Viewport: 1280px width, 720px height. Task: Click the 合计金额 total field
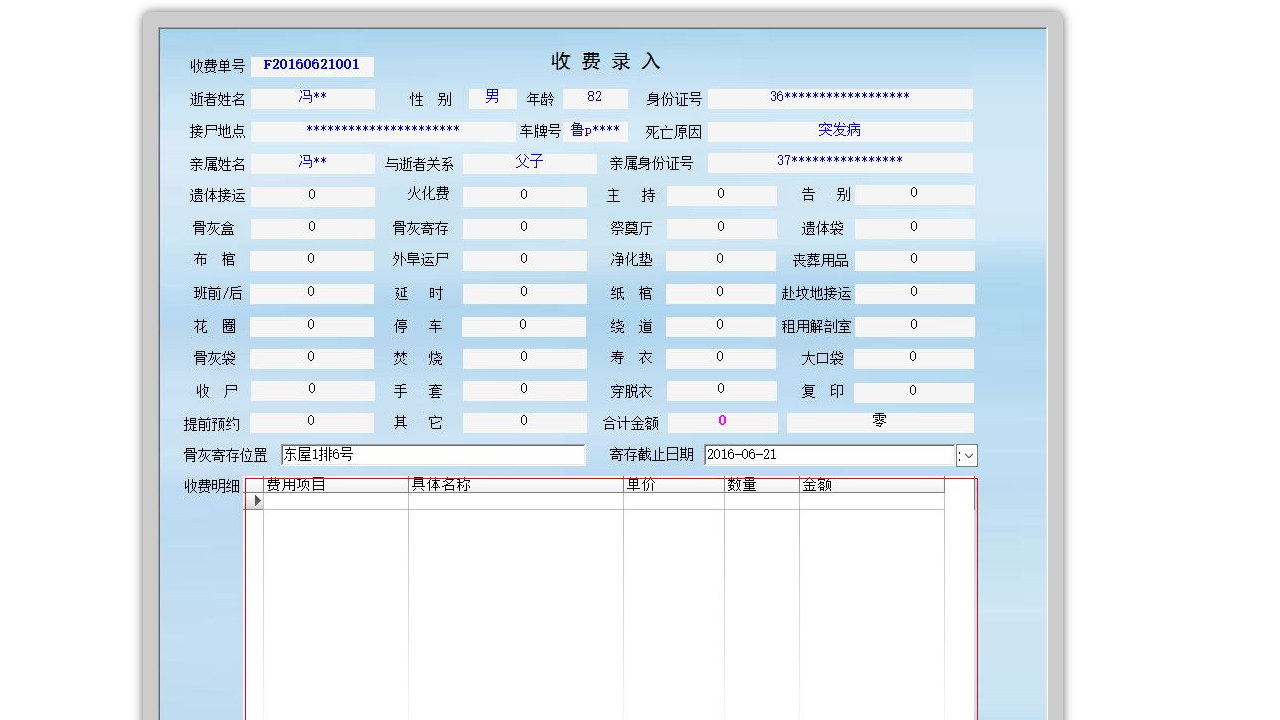point(721,421)
